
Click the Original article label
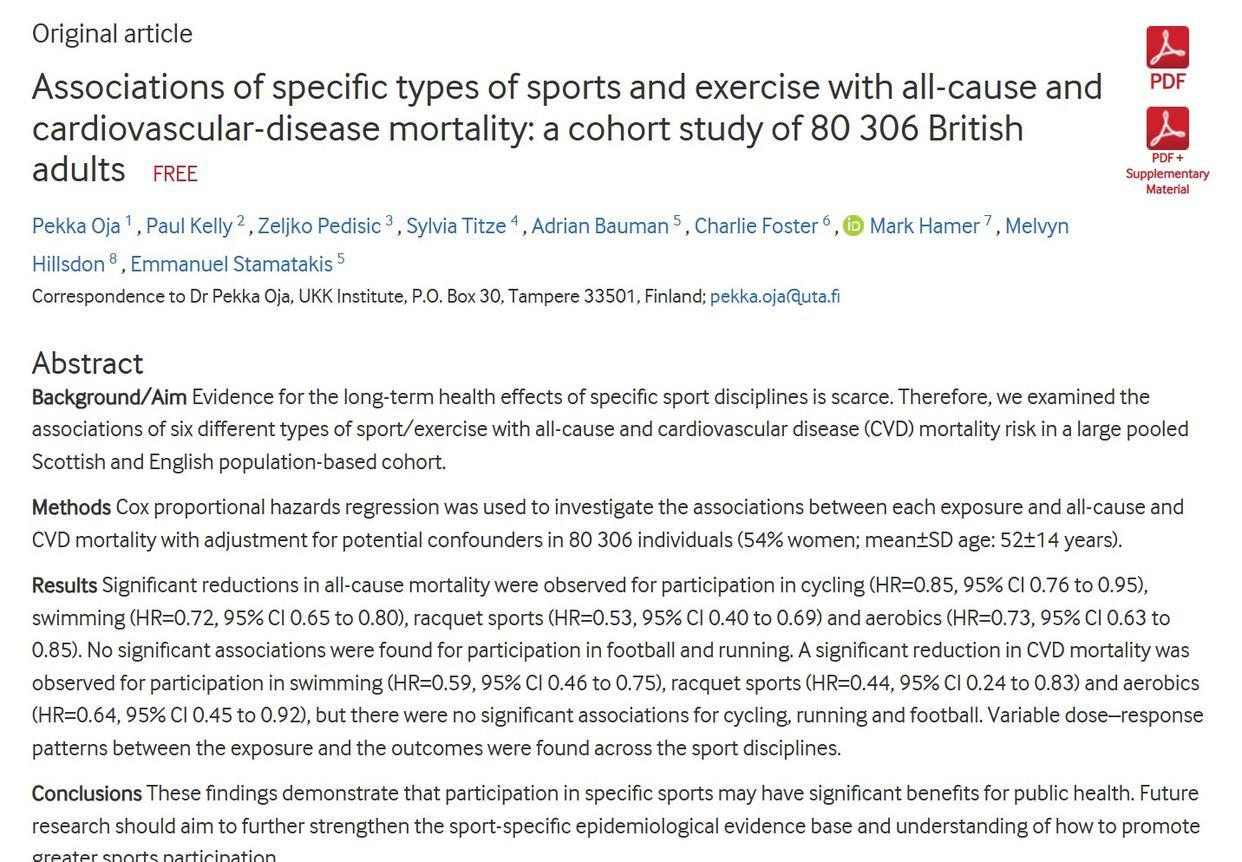[112, 34]
